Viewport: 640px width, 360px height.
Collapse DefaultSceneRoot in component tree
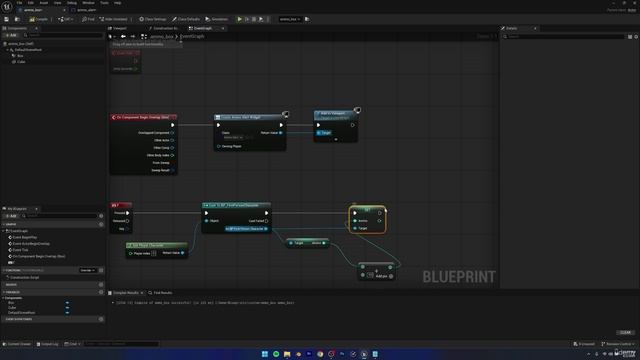[7, 50]
